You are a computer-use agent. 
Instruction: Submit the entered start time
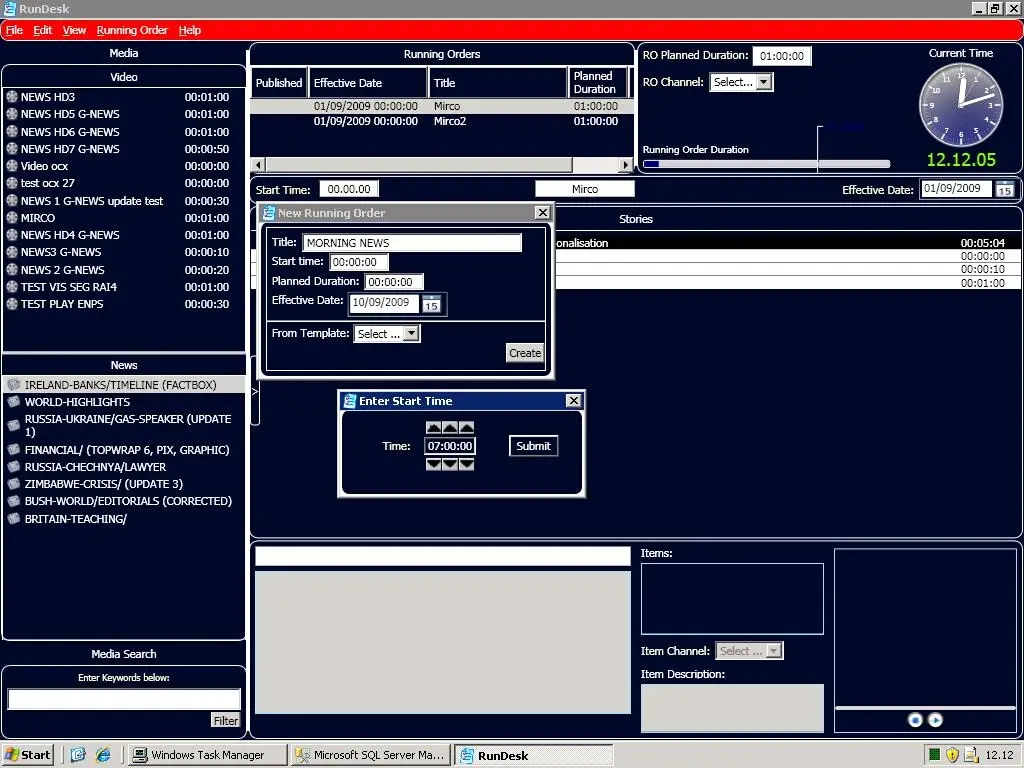pyautogui.click(x=533, y=446)
